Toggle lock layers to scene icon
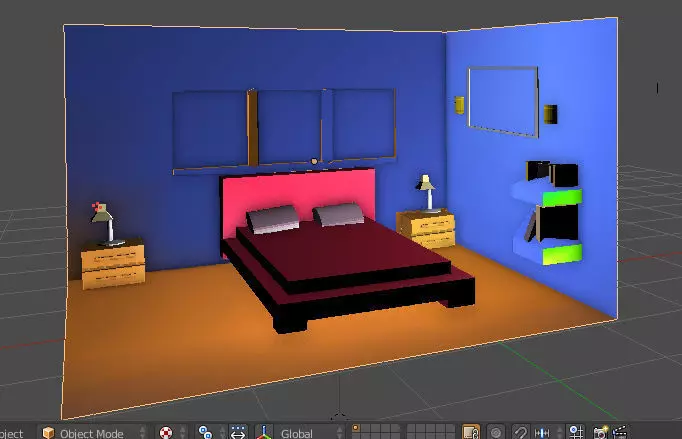The height and width of the screenshot is (439, 682). click(x=471, y=433)
